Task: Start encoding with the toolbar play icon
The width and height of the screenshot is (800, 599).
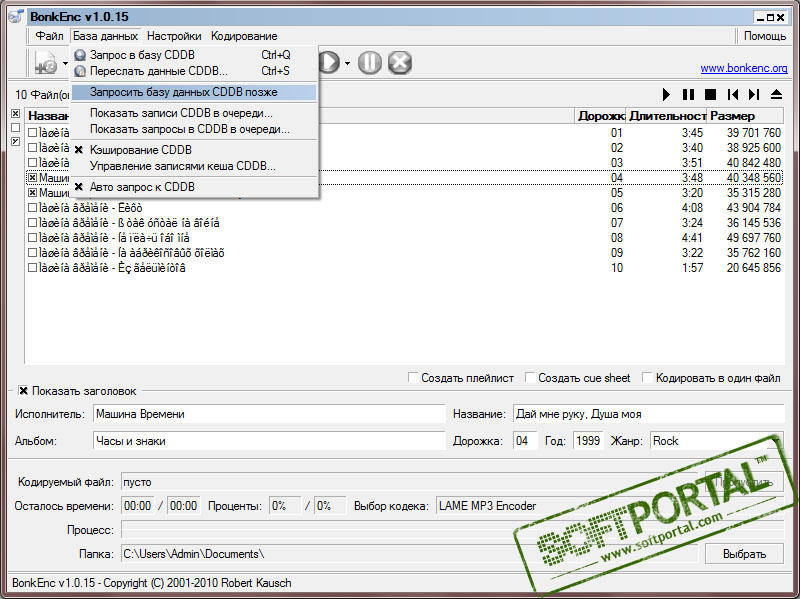Action: pyautogui.click(x=330, y=63)
